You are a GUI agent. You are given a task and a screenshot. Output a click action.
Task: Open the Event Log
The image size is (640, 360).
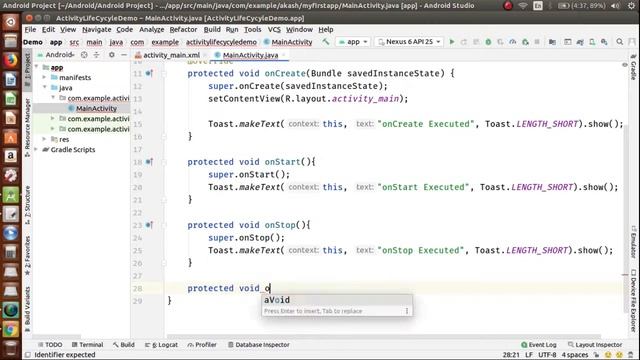pyautogui.click(x=539, y=344)
